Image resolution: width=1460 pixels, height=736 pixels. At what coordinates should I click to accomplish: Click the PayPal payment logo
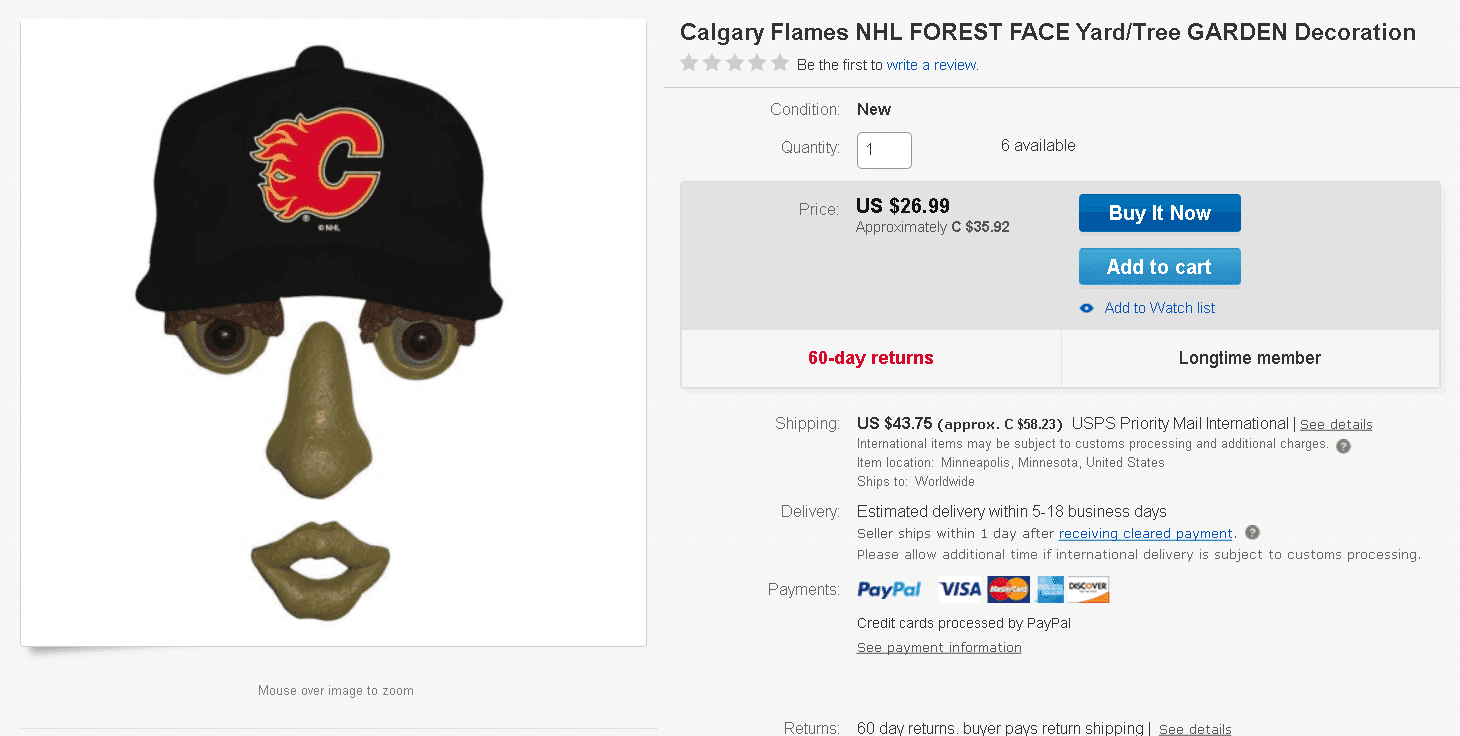pos(889,590)
